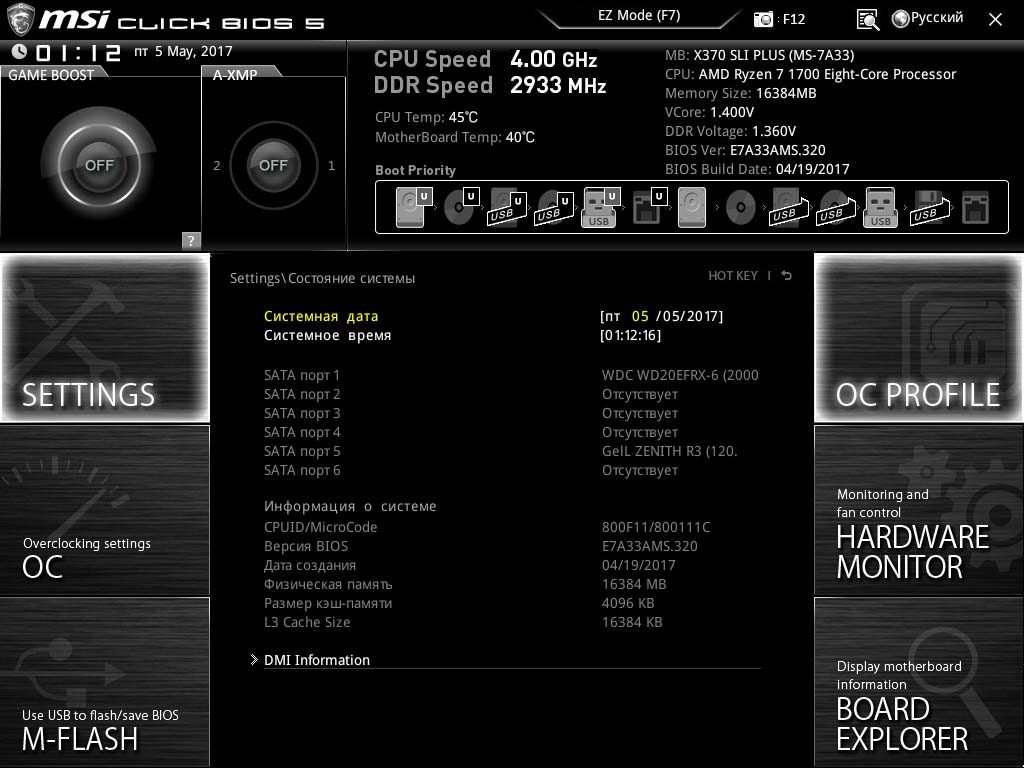
Task: Close the BIOS with the X button
Action: tap(995, 20)
